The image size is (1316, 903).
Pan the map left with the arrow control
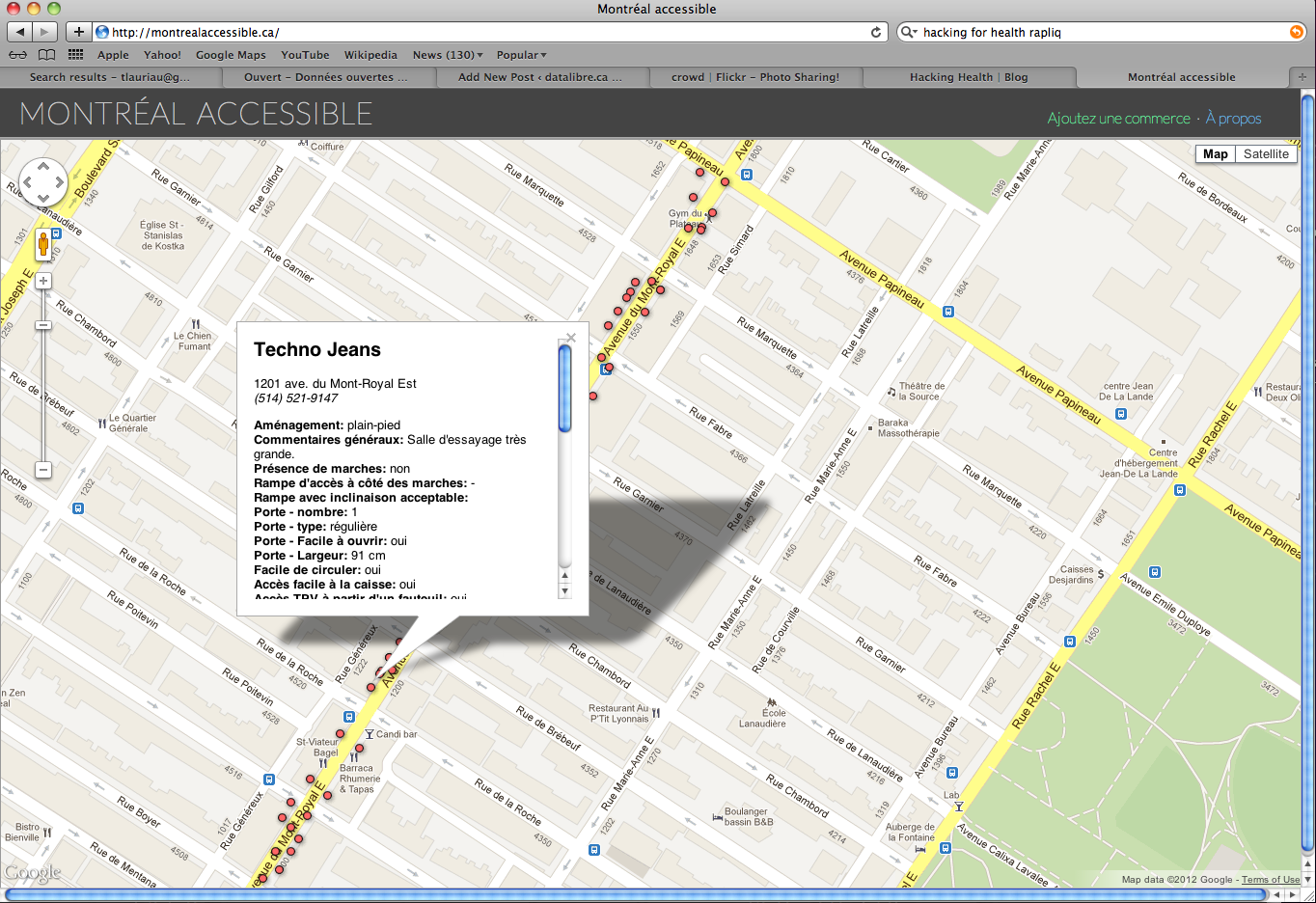click(28, 181)
